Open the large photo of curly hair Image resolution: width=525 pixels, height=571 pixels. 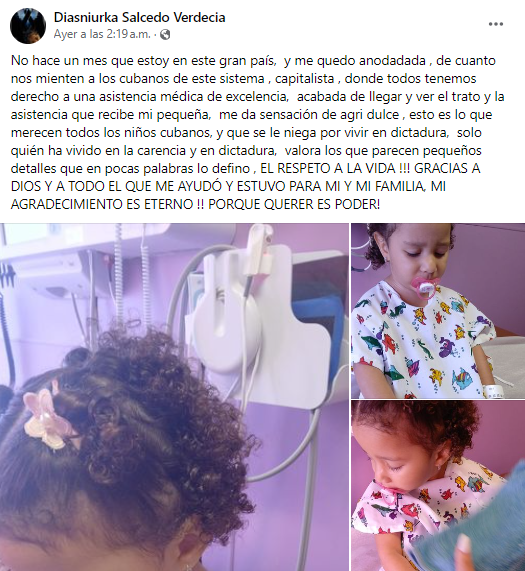point(174,397)
